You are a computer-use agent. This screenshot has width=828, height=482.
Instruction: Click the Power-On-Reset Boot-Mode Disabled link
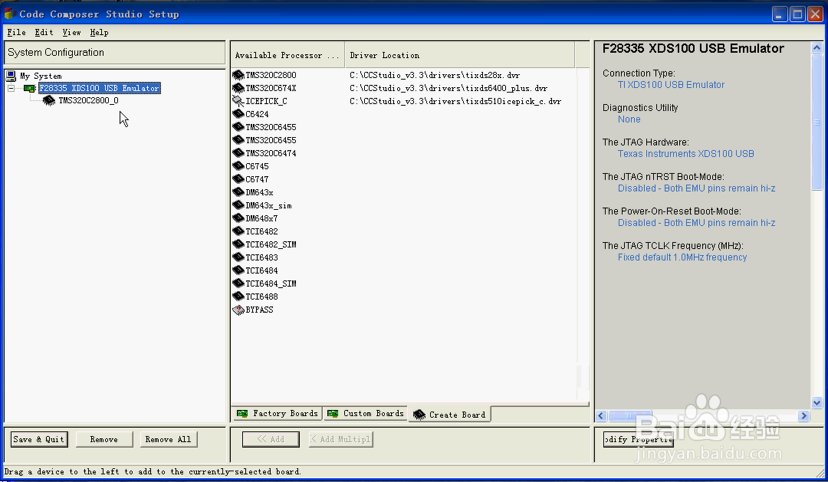click(697, 223)
